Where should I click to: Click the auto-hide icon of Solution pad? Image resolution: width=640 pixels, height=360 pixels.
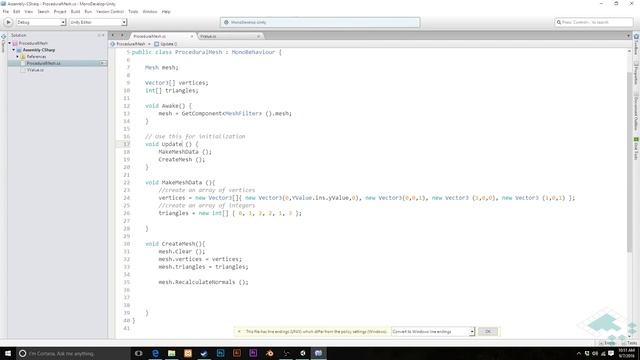pos(99,36)
